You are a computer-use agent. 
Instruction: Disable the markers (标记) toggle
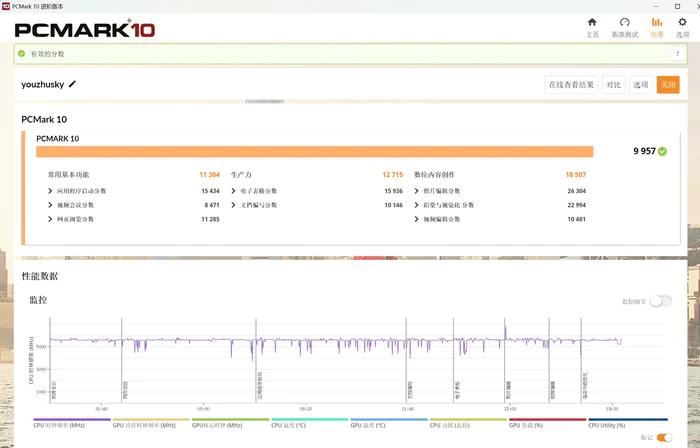pyautogui.click(x=664, y=437)
